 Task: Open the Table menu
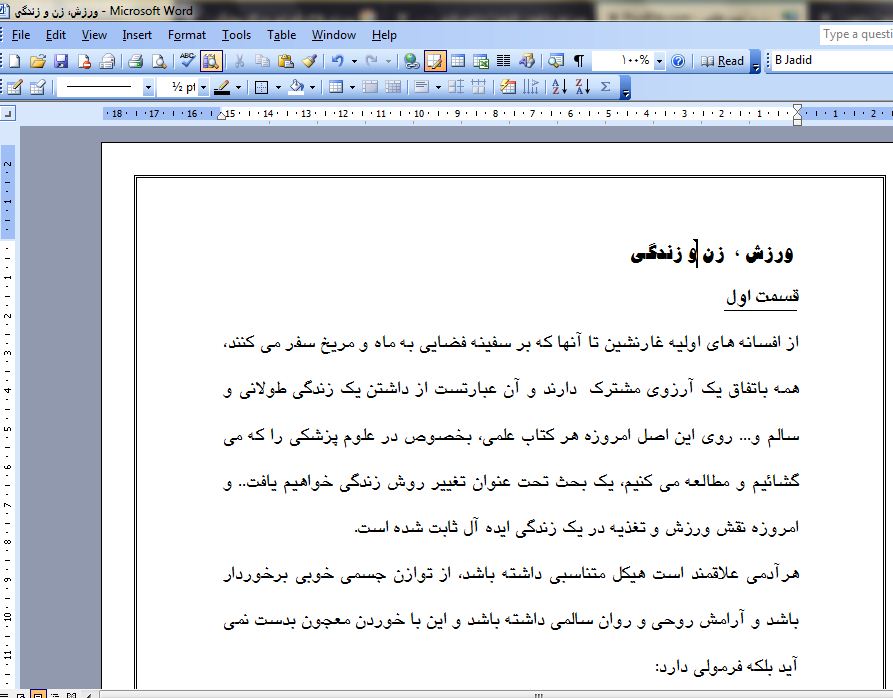pos(281,35)
